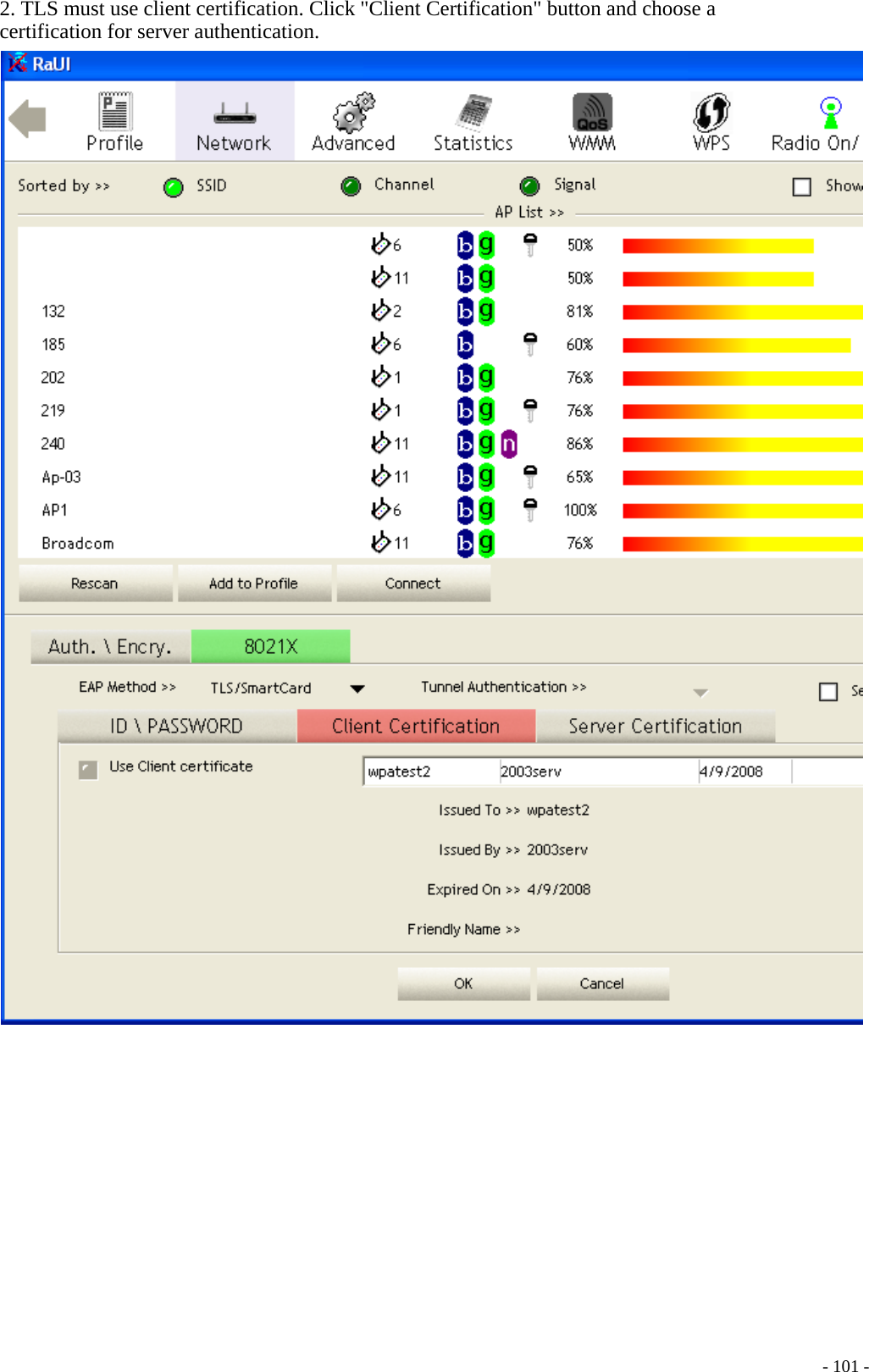Click the Friendly Name >> label

(x=464, y=930)
